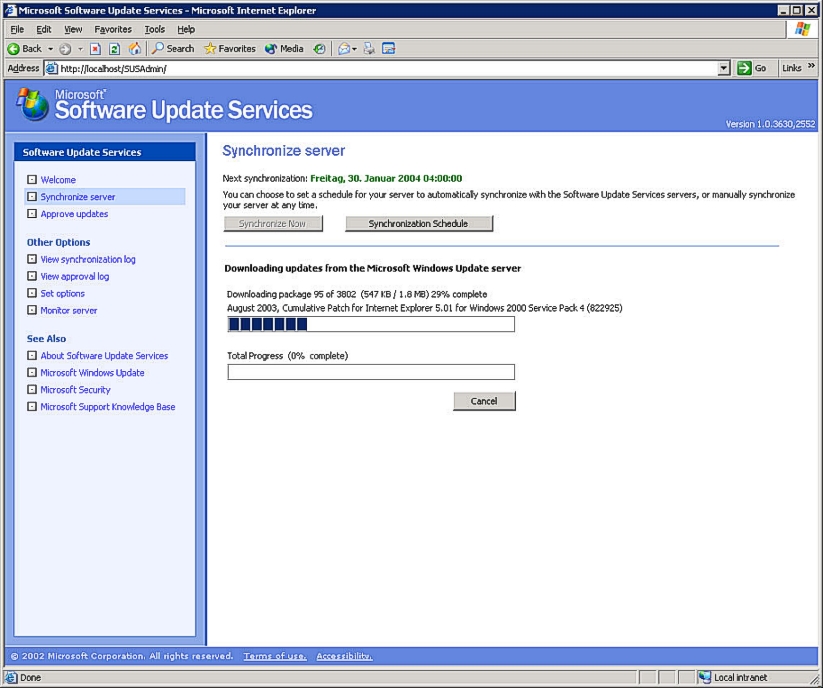The image size is (823, 688).
Task: Open the Terms of use link
Action: click(275, 656)
